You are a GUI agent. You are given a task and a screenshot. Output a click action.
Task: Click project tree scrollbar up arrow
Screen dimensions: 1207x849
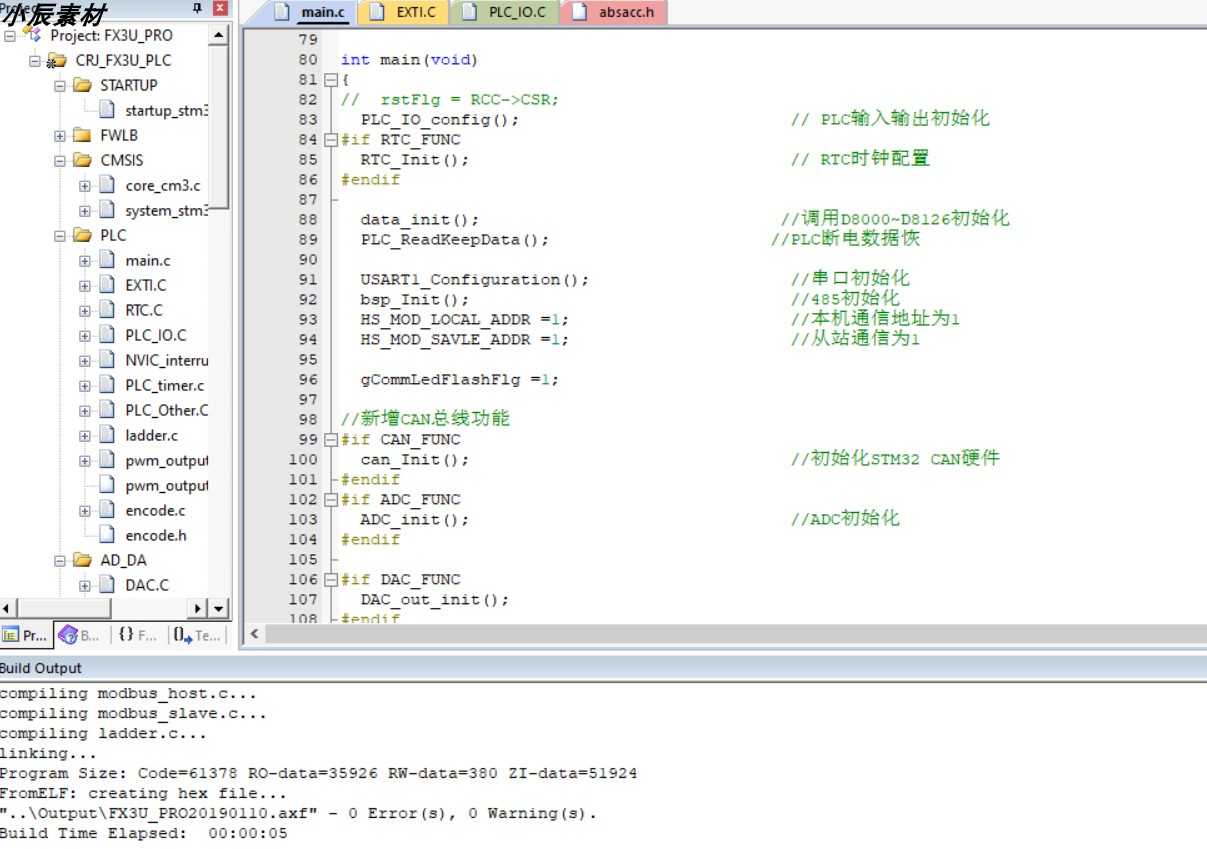[x=220, y=35]
